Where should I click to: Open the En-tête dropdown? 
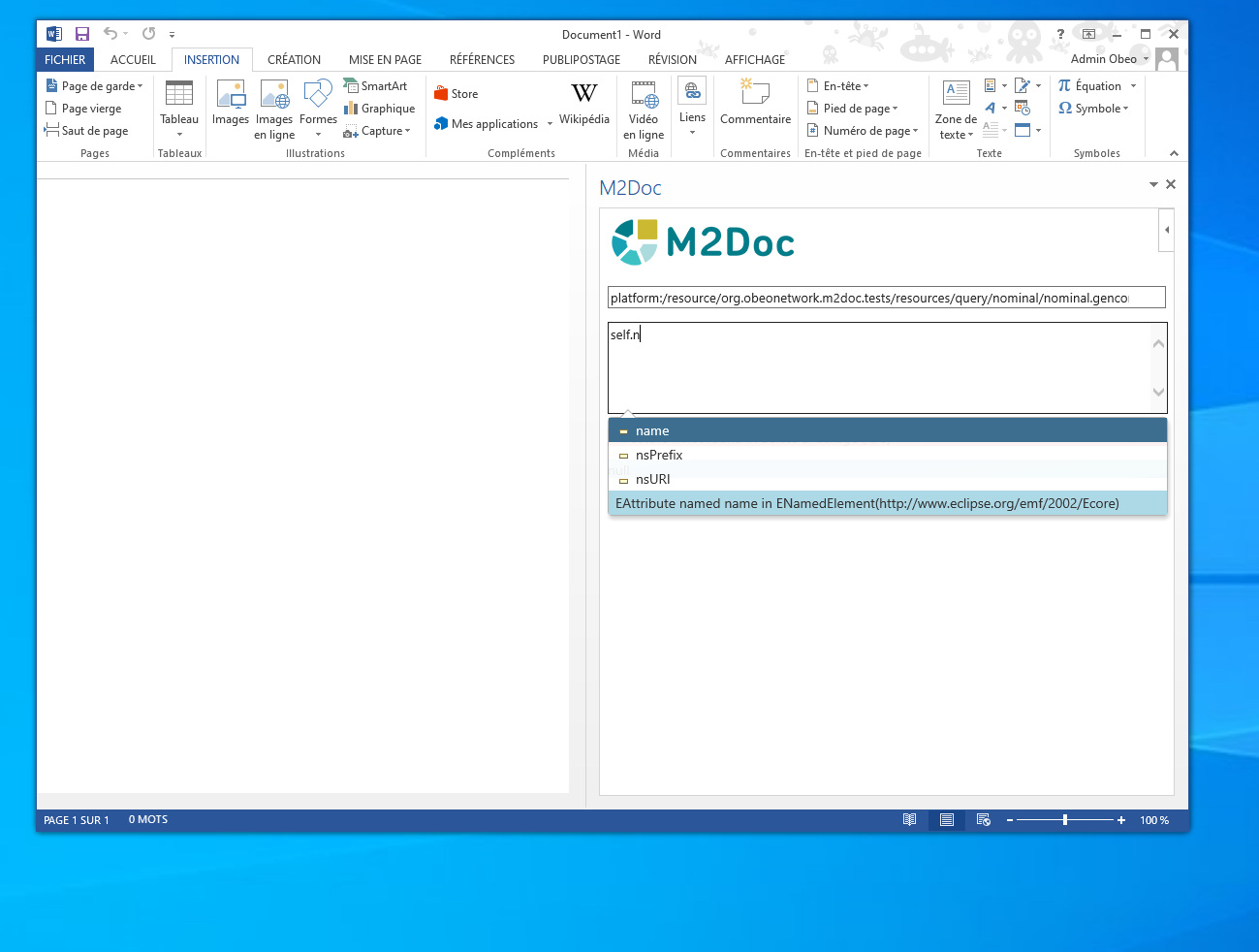click(x=838, y=86)
